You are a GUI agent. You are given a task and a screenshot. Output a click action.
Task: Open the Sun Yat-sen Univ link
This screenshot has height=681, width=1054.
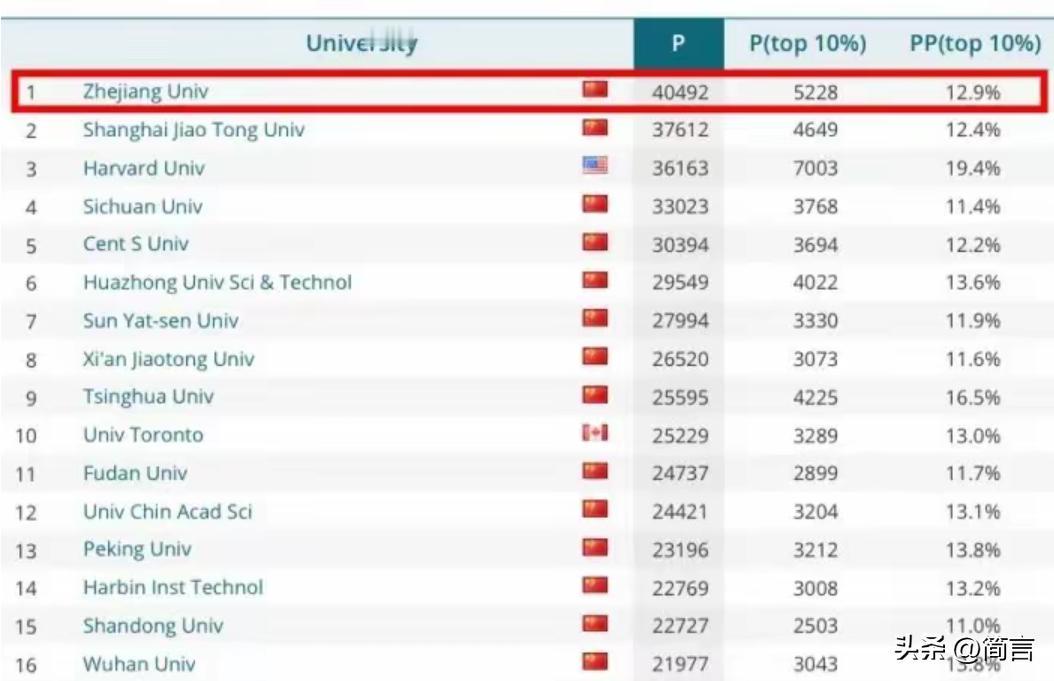click(x=161, y=321)
